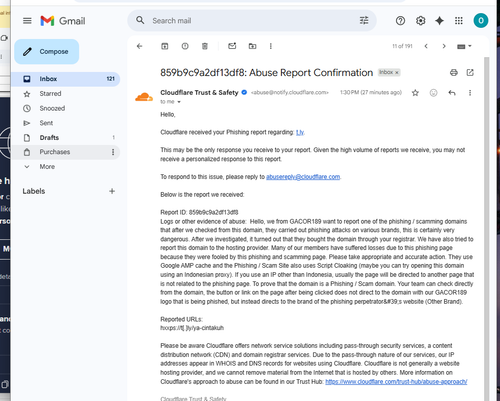Remove the Inbox label chip
Screen dimensions: 500x401
397,73
